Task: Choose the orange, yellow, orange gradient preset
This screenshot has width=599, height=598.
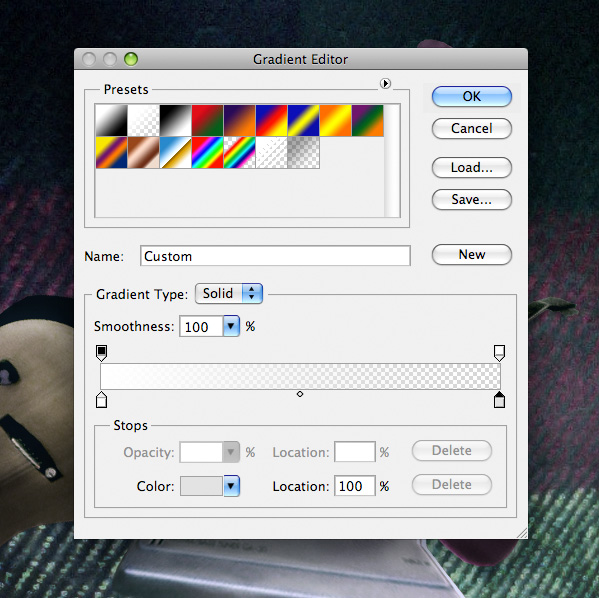Action: pyautogui.click(x=336, y=121)
